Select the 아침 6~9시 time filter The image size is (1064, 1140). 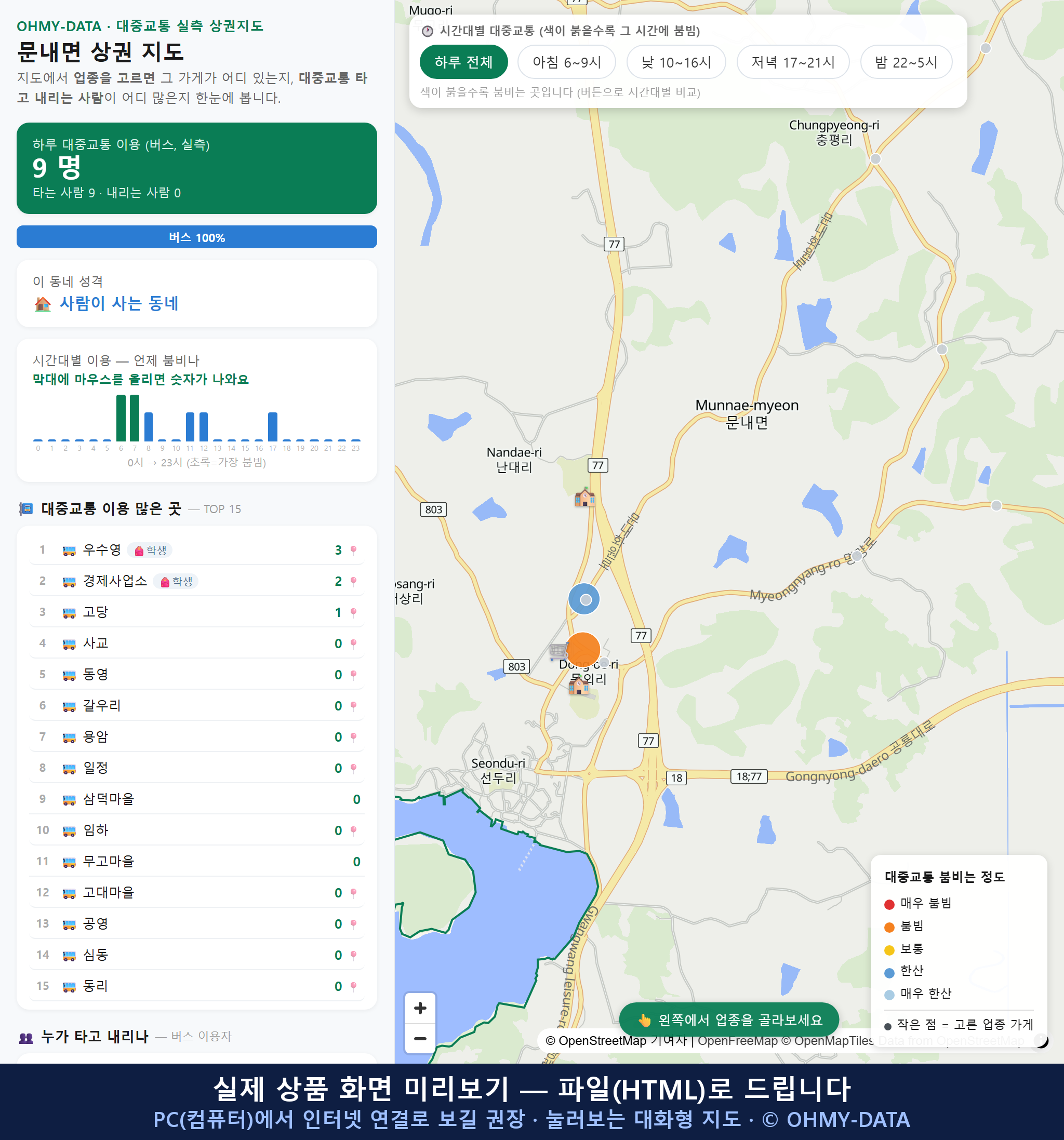pos(566,62)
